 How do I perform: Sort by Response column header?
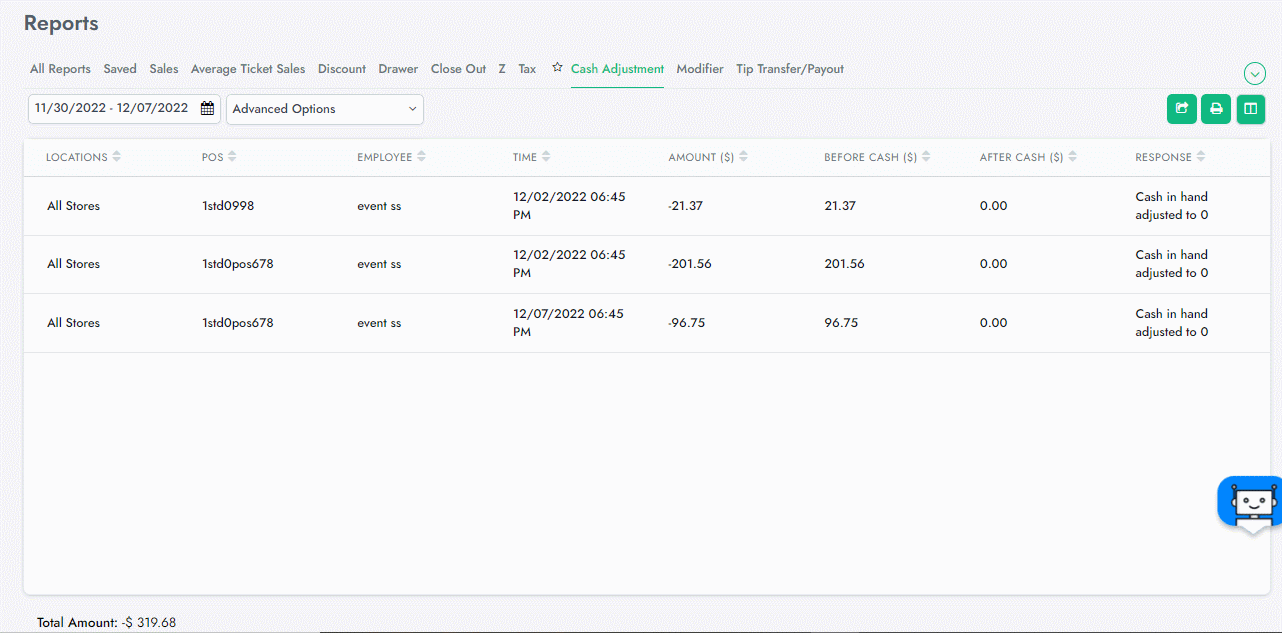pos(1200,157)
